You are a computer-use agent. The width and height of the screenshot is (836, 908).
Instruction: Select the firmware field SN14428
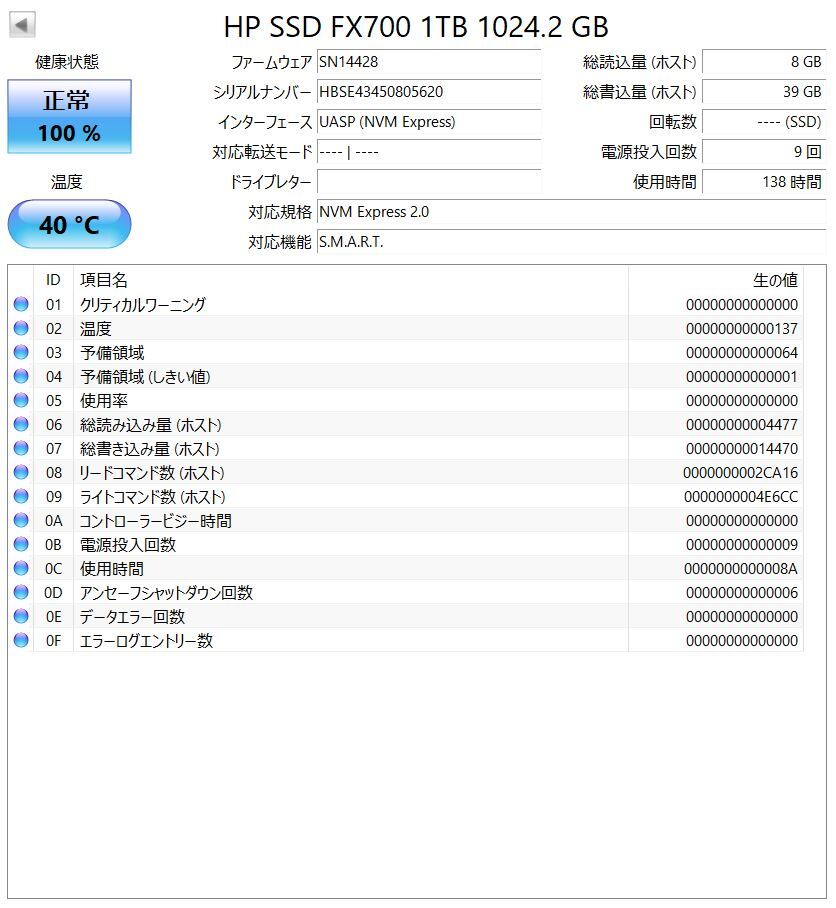[429, 62]
